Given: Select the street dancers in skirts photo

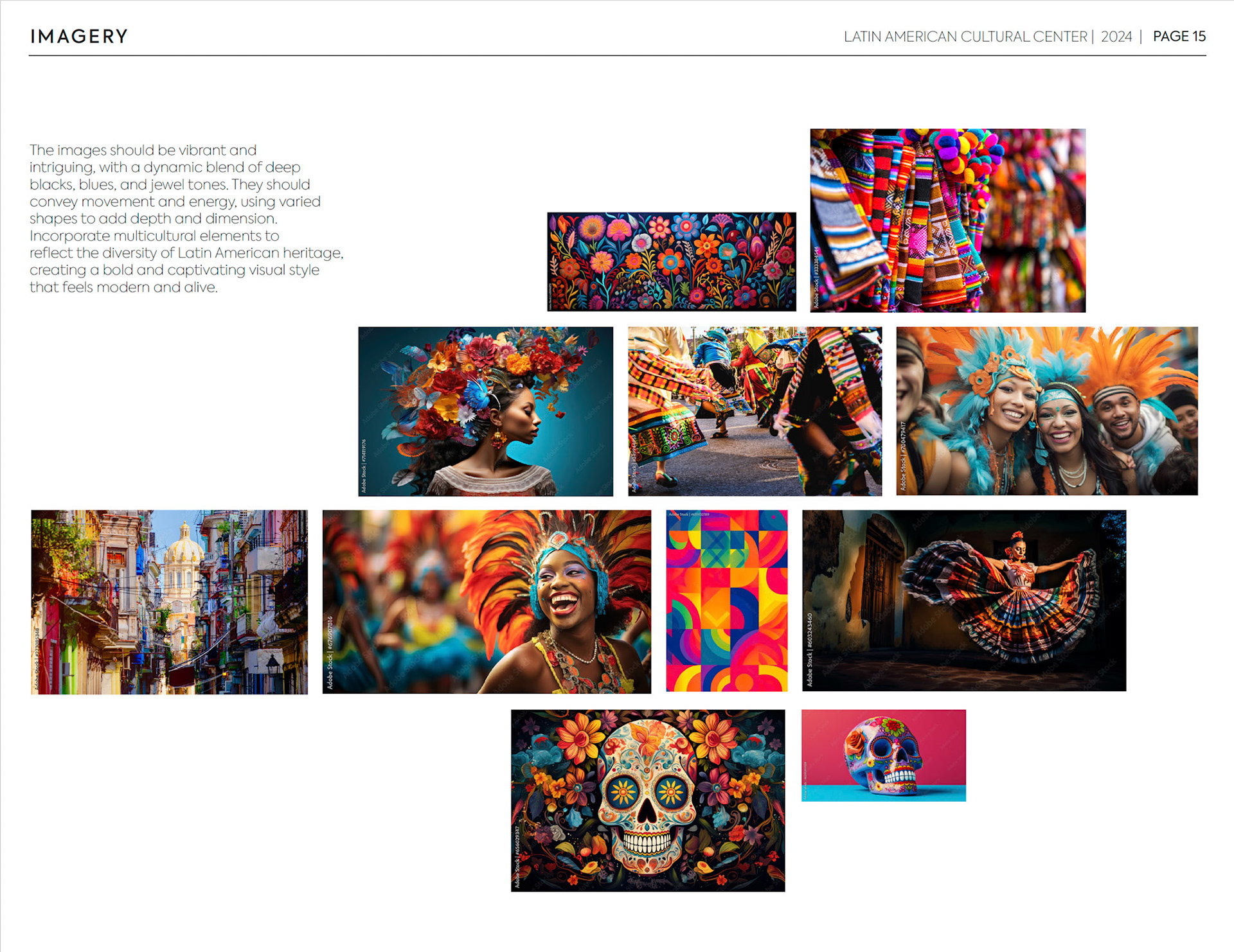Looking at the screenshot, I should pos(755,411).
